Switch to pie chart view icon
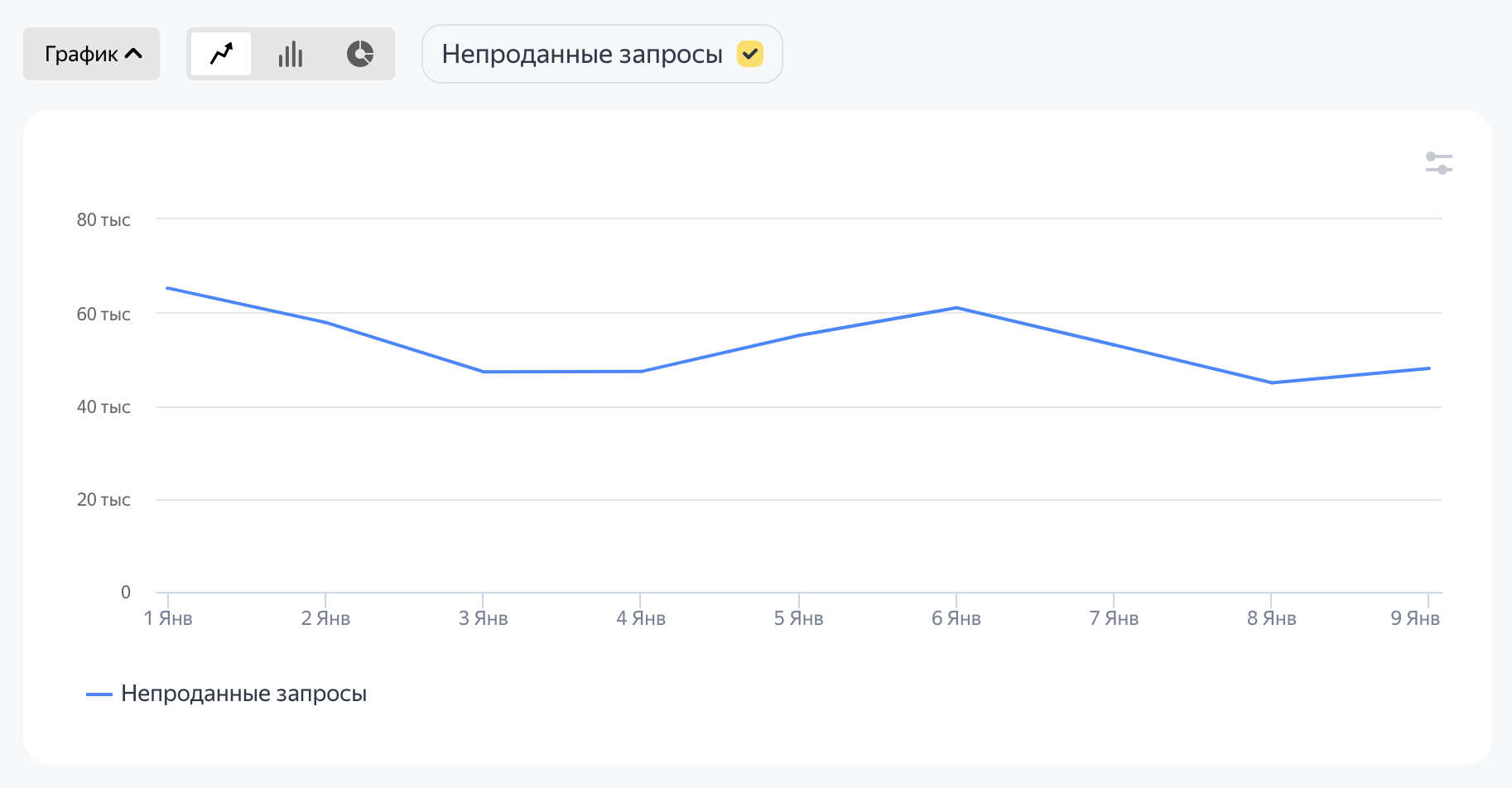 coord(360,54)
